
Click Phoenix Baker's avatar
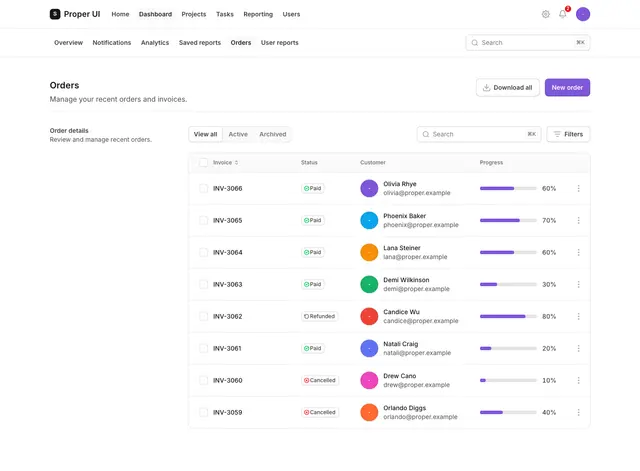pos(369,220)
